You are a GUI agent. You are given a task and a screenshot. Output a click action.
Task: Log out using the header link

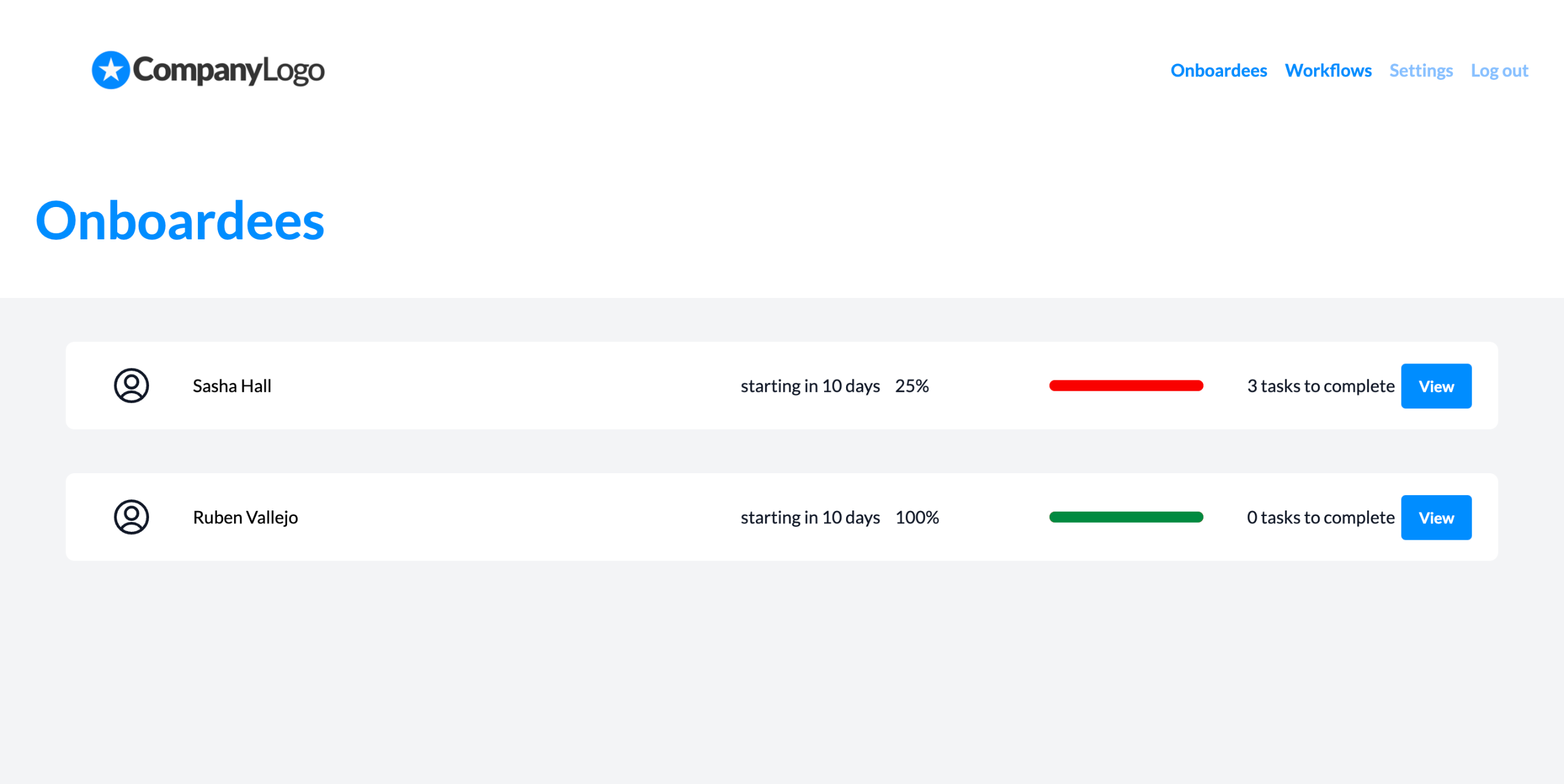point(1499,71)
